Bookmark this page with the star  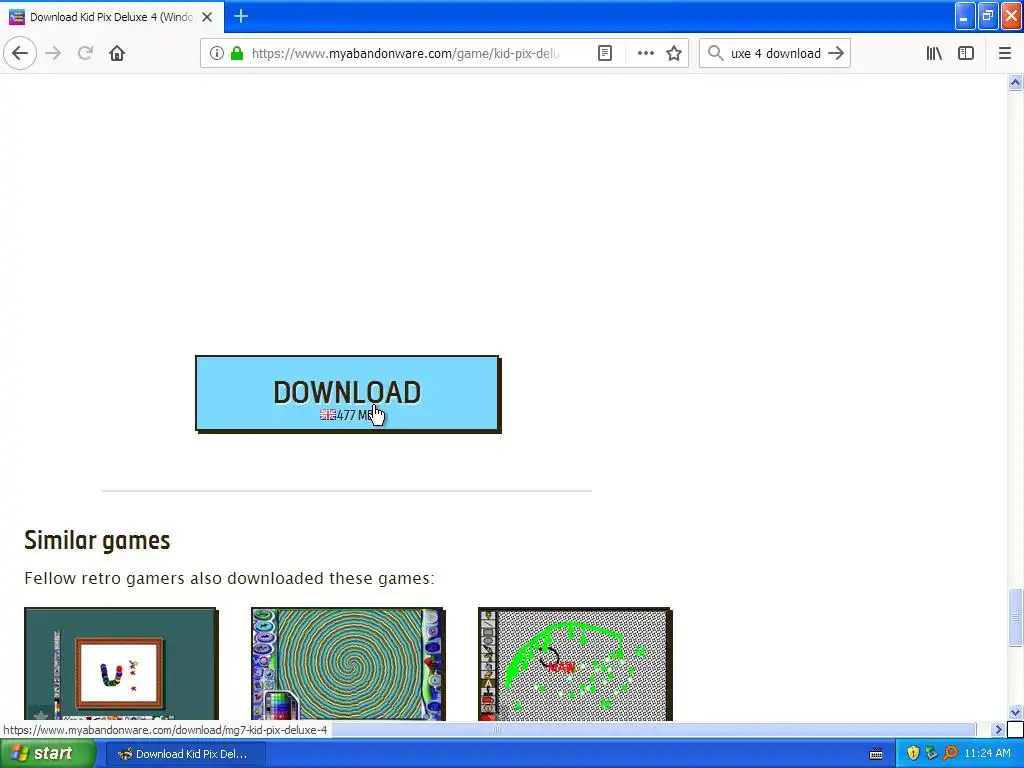click(674, 53)
